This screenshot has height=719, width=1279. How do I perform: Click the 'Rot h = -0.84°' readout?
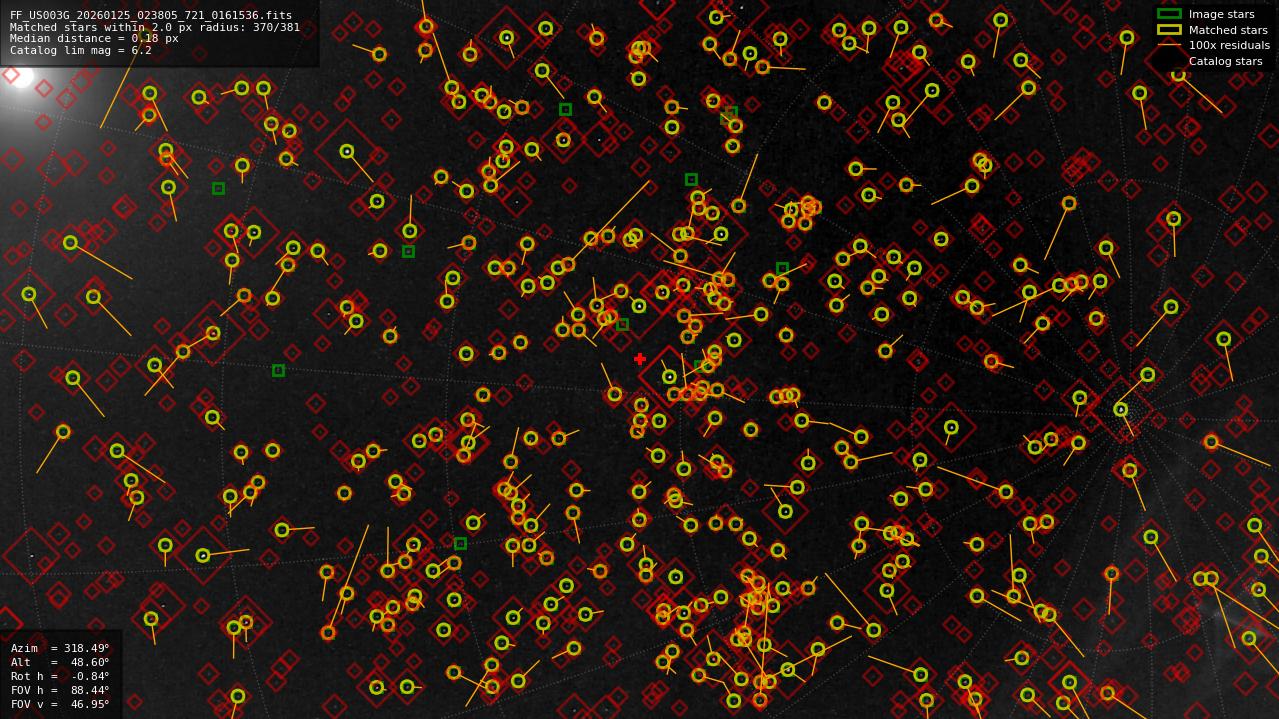tap(60, 676)
